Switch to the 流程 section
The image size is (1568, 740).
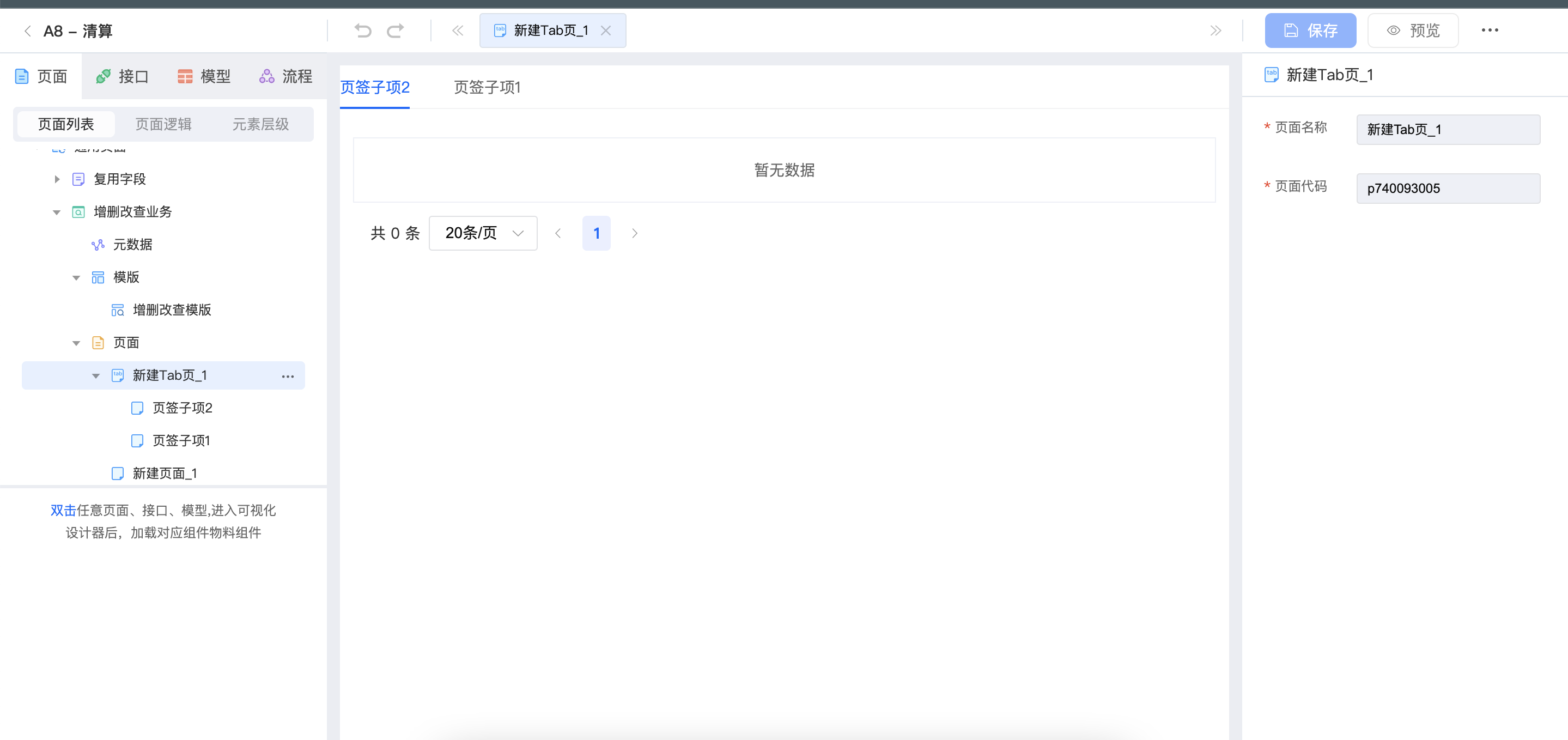[285, 76]
